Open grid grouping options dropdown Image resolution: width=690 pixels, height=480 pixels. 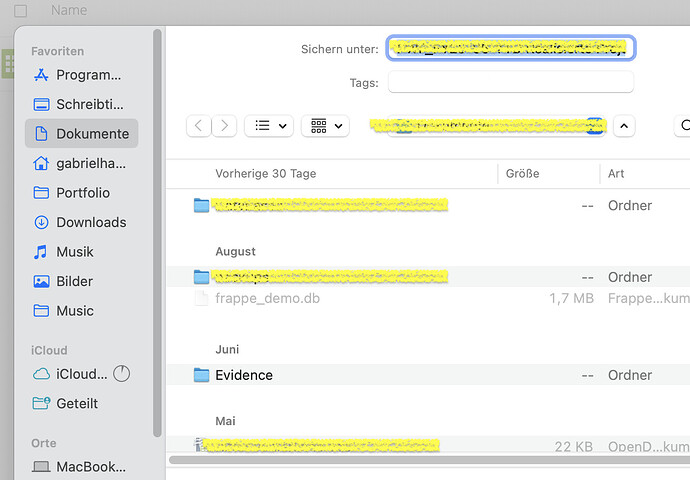tap(326, 126)
